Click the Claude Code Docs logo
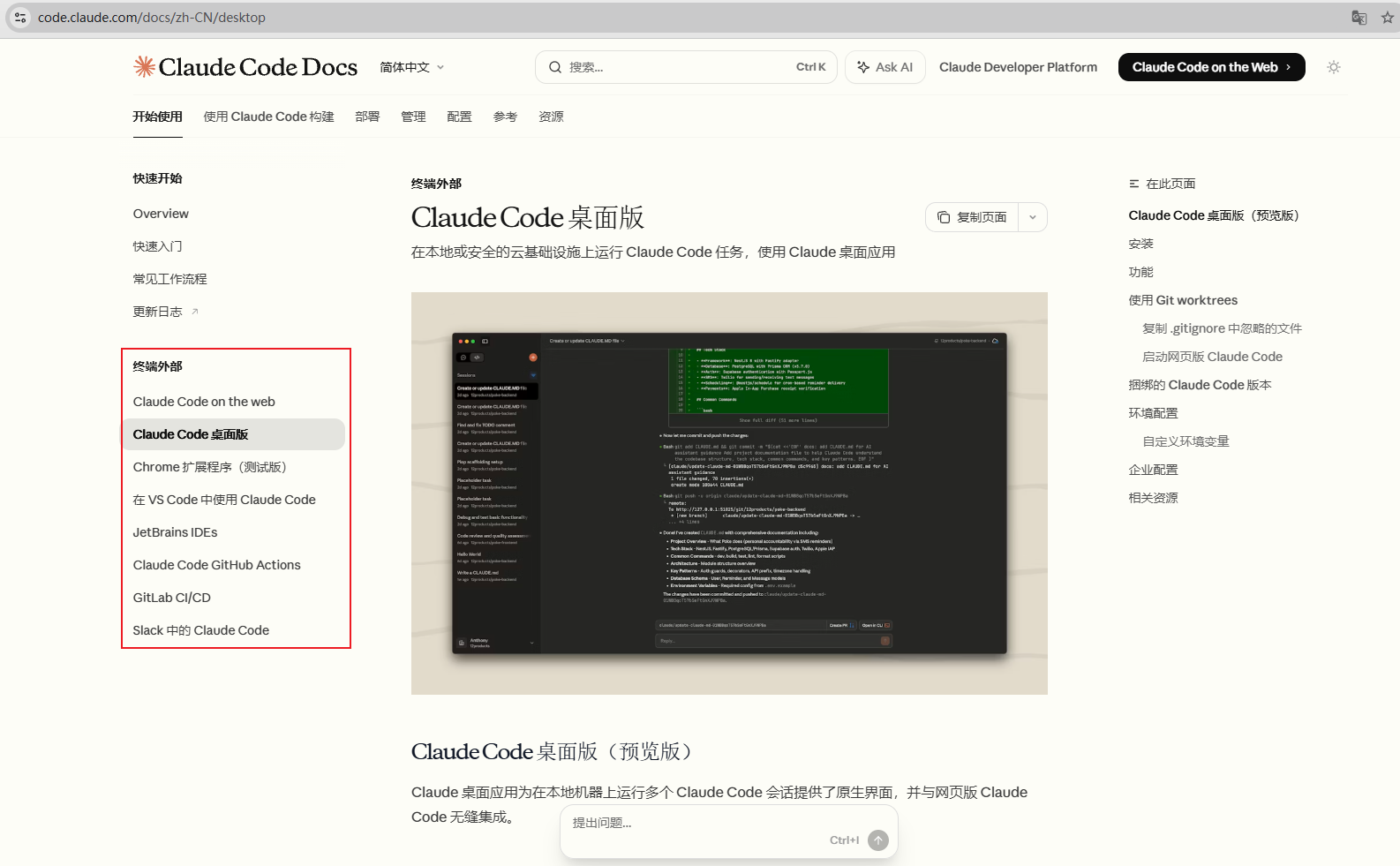The image size is (1400, 866). tap(245, 67)
